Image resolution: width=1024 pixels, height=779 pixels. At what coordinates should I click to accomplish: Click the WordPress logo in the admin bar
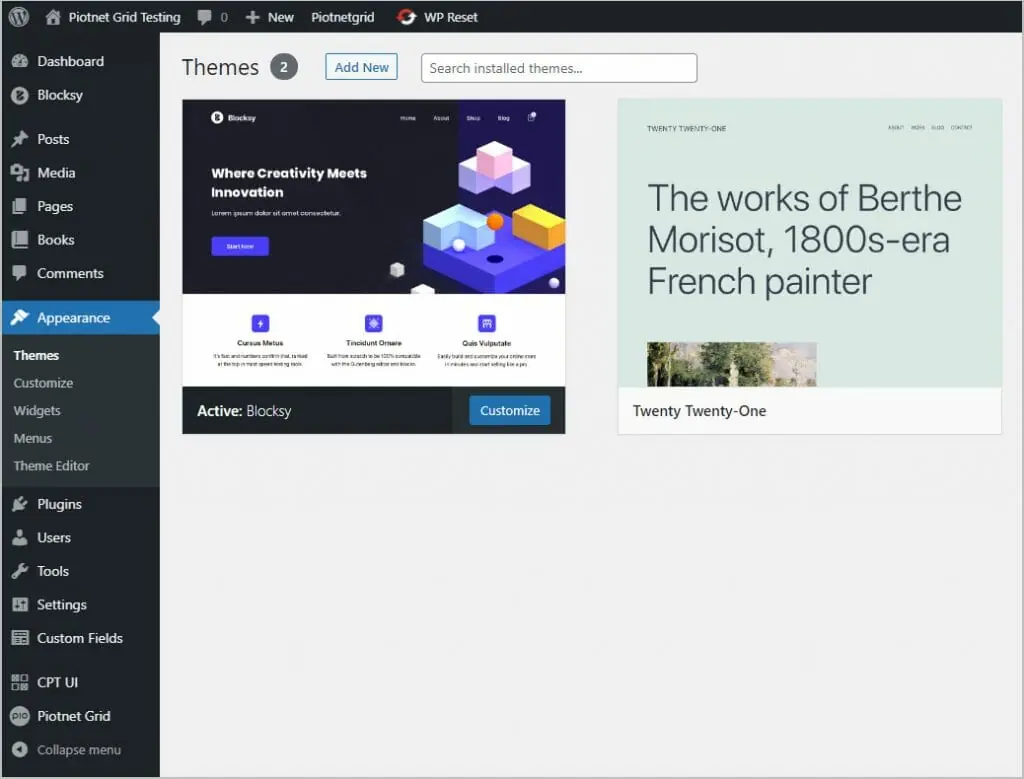18,16
